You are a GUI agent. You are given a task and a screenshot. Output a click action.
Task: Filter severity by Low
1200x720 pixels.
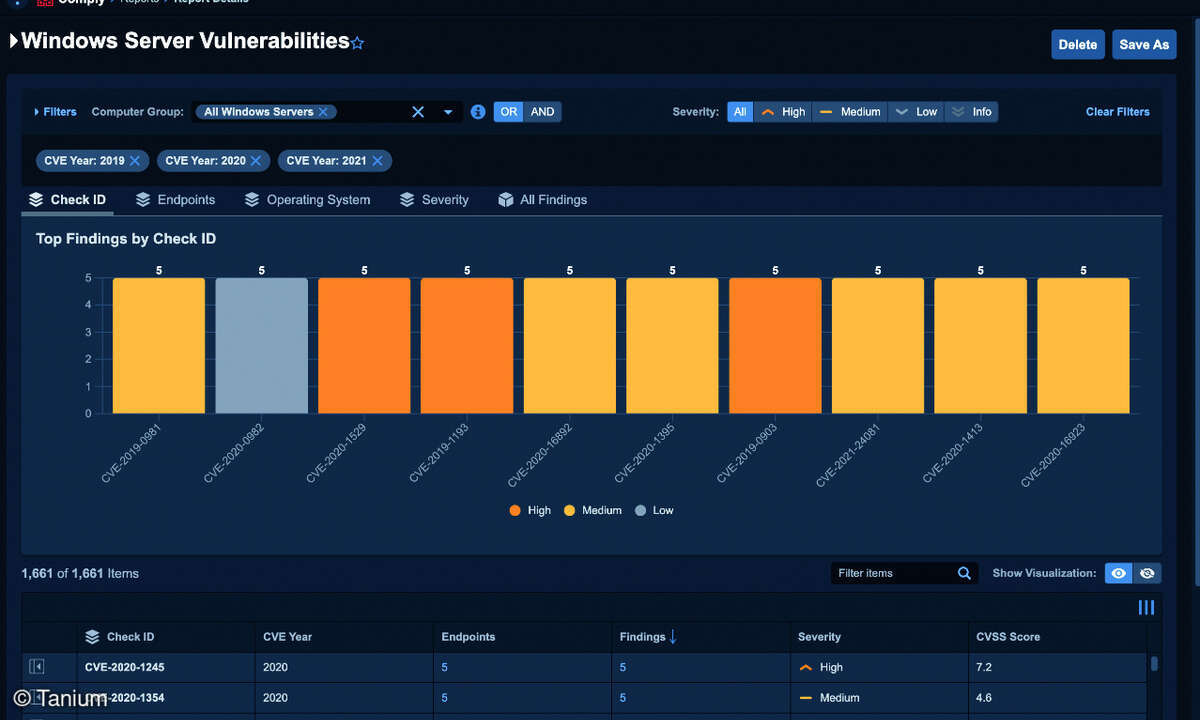coord(916,112)
